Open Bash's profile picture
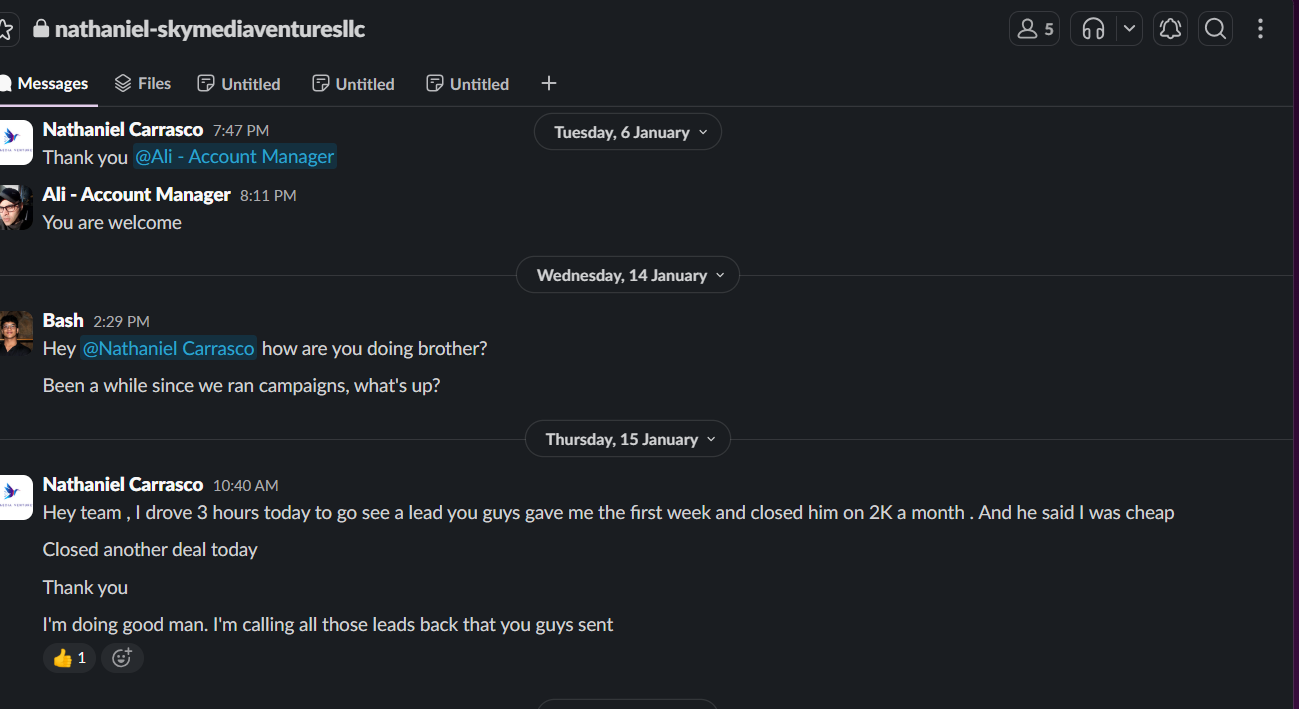This screenshot has width=1299, height=709. 16,332
